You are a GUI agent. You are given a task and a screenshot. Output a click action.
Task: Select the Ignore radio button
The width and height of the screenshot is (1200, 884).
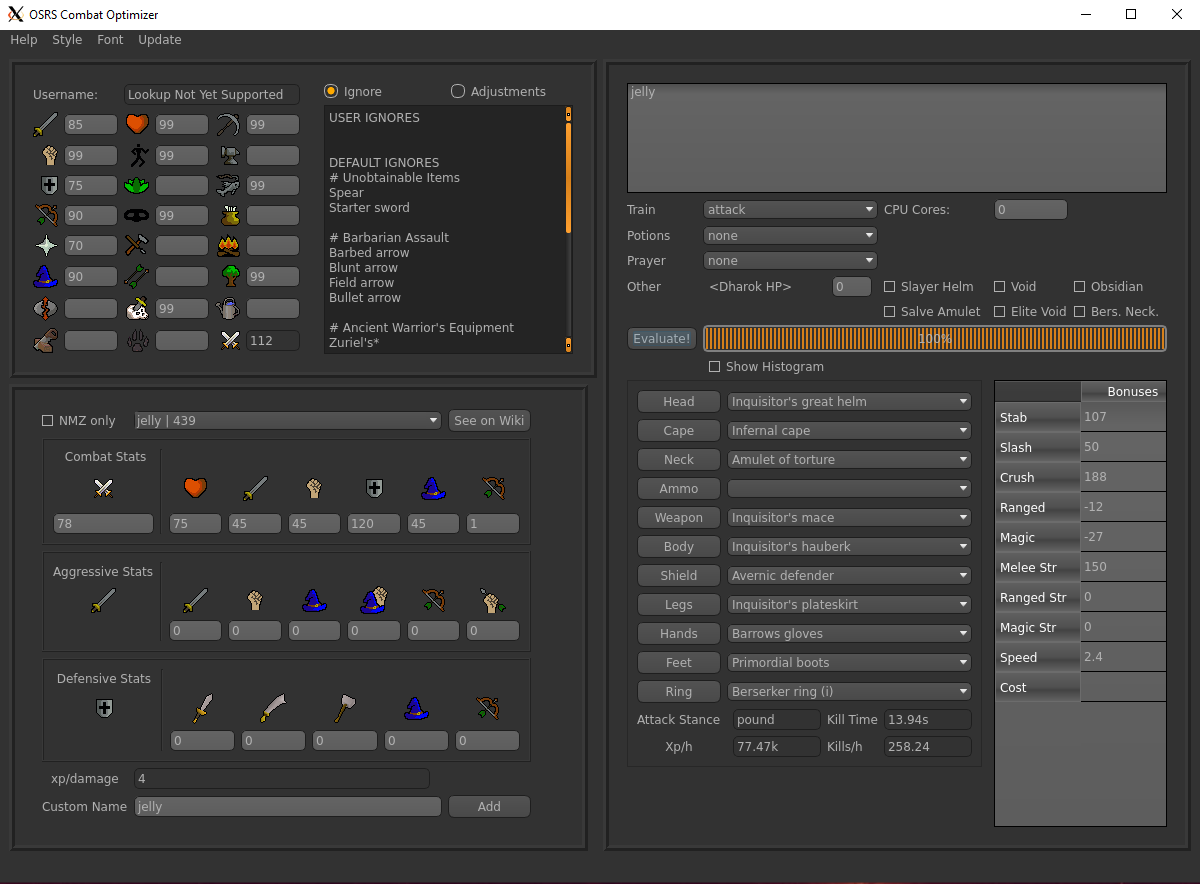(331, 91)
